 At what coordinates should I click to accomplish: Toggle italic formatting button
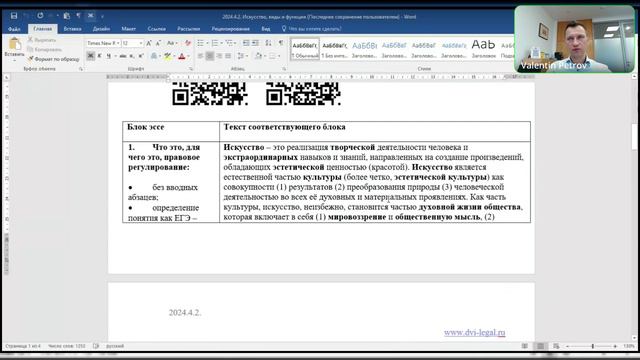(99, 56)
